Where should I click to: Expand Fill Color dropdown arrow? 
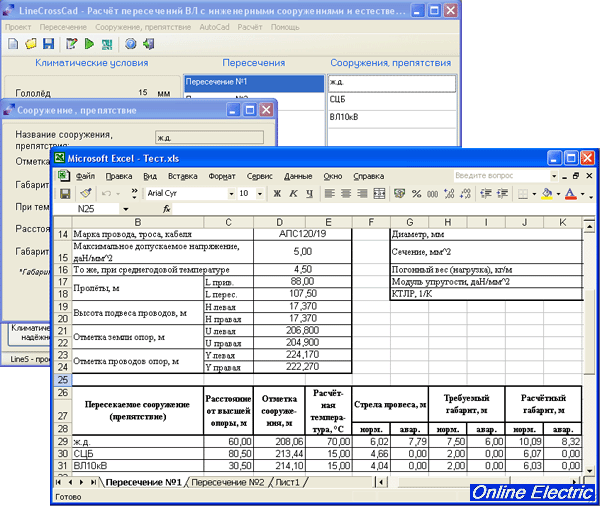pos(558,194)
